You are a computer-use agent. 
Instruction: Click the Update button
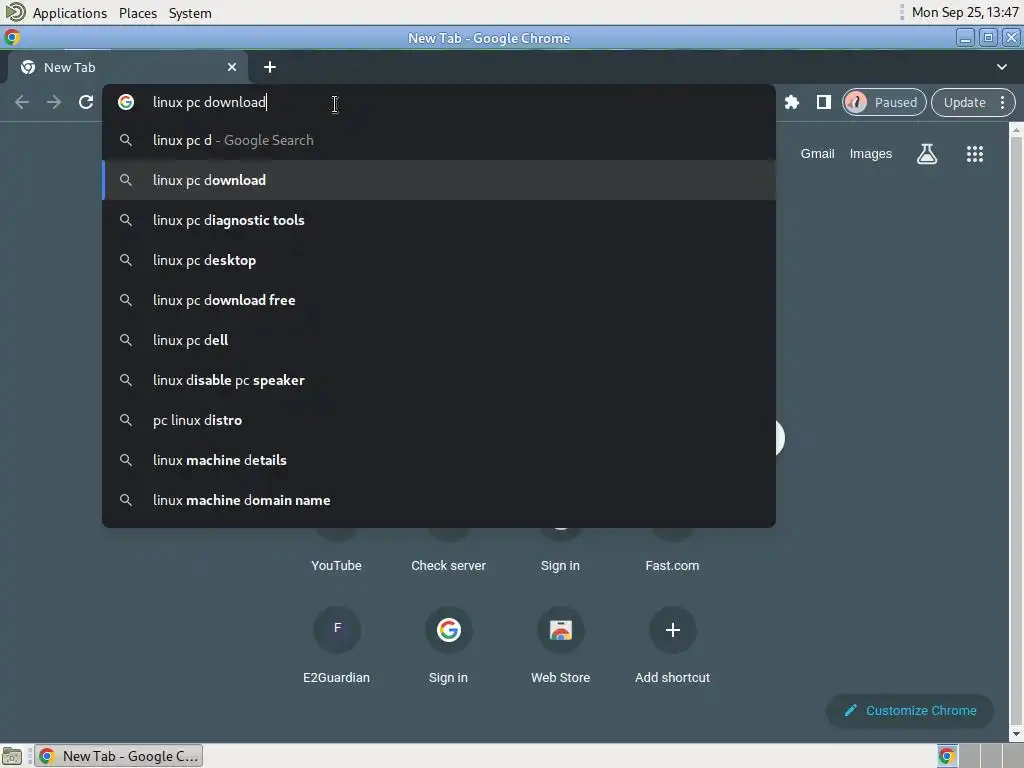pyautogui.click(x=965, y=103)
